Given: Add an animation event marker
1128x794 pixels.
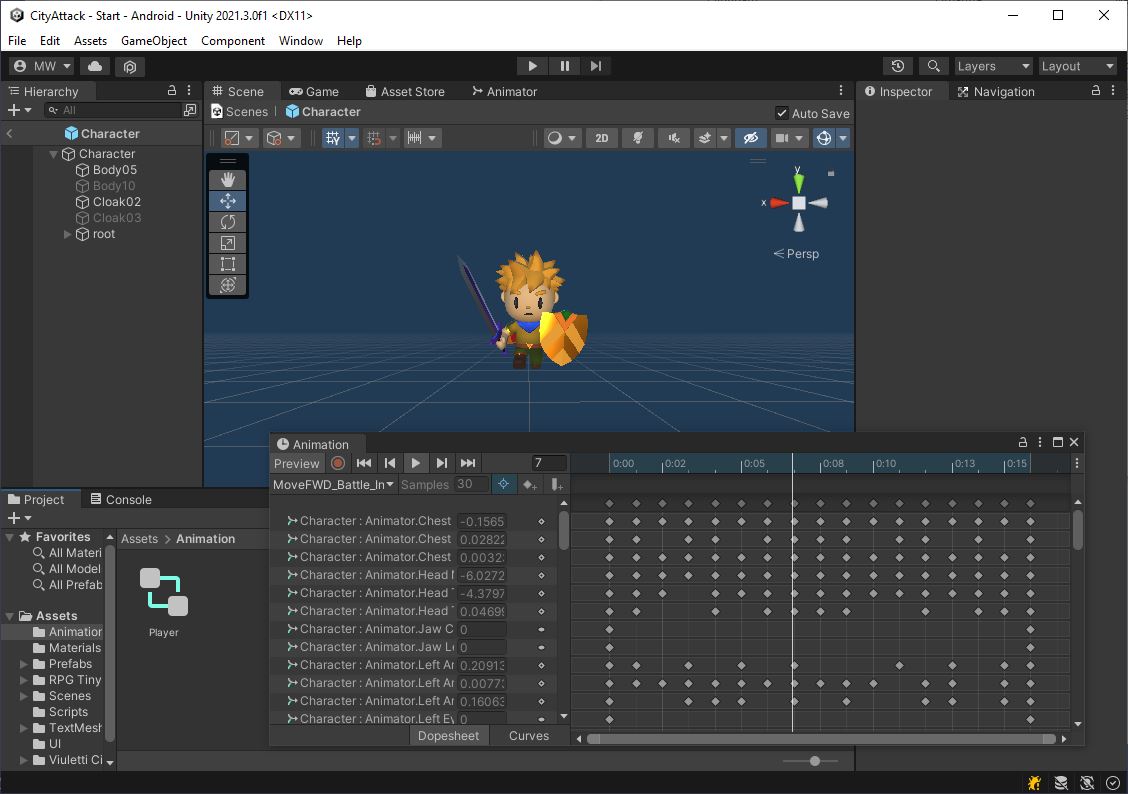Looking at the screenshot, I should (x=557, y=484).
